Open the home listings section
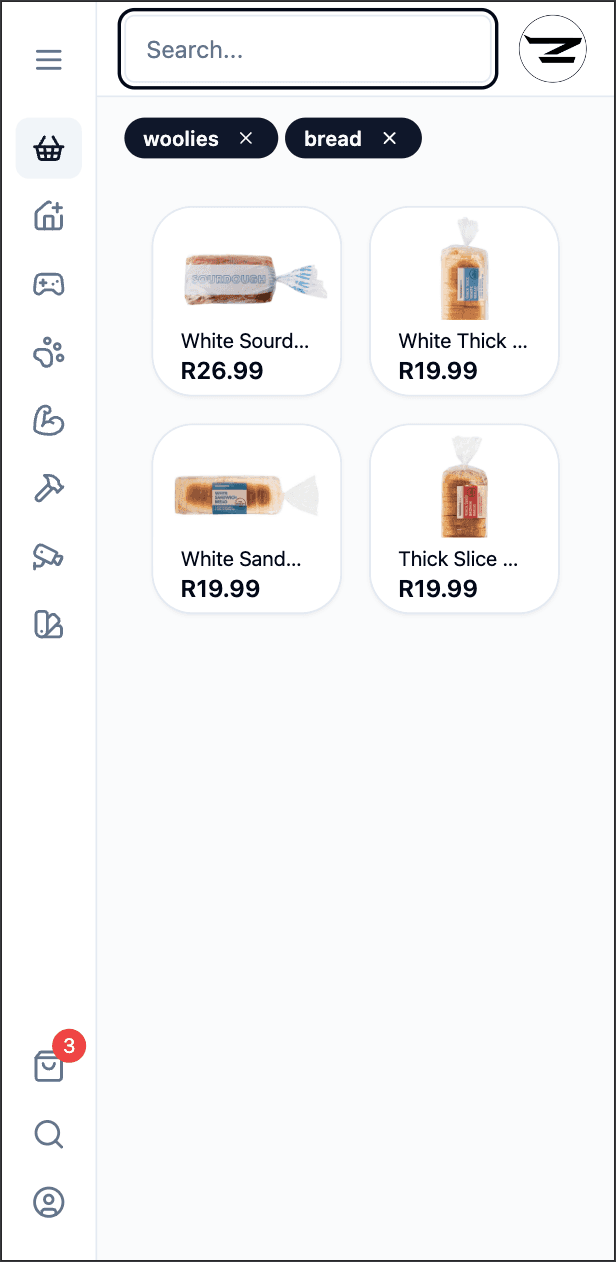 48,216
